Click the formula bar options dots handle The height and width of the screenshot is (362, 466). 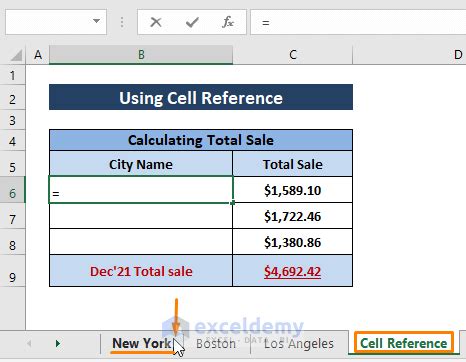click(x=122, y=22)
